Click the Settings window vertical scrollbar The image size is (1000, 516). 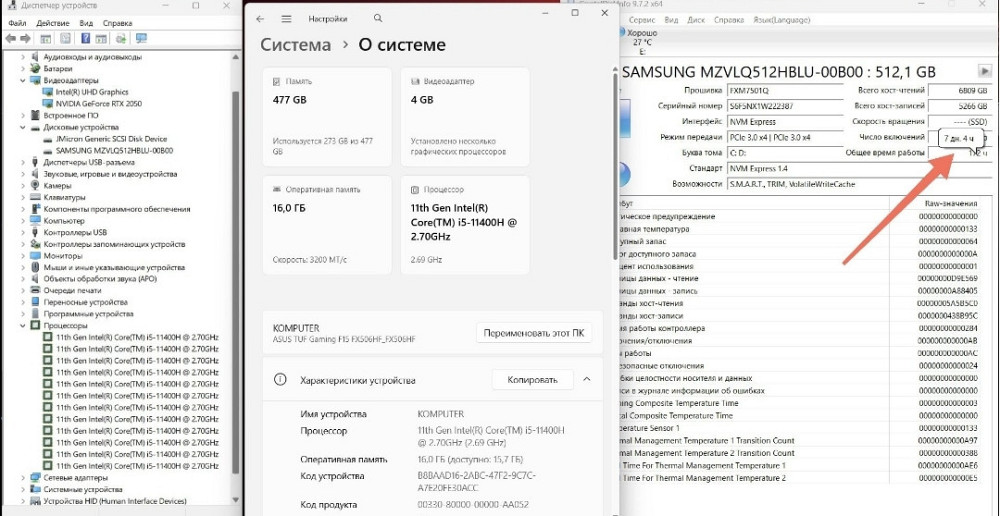pyautogui.click(x=615, y=166)
